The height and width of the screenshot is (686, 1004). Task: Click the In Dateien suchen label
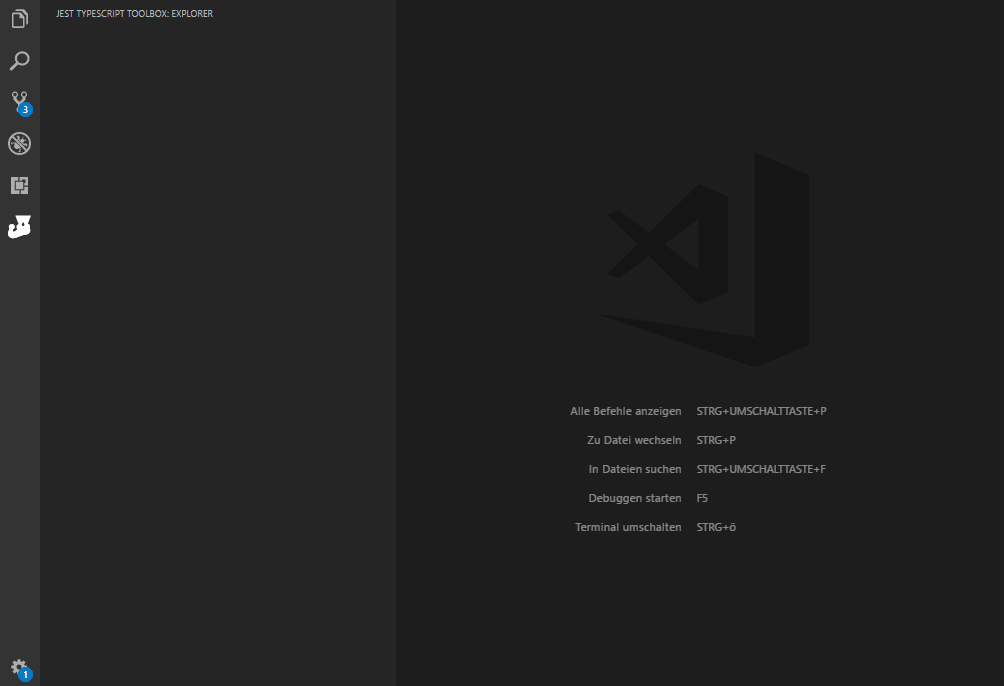pyautogui.click(x=635, y=469)
